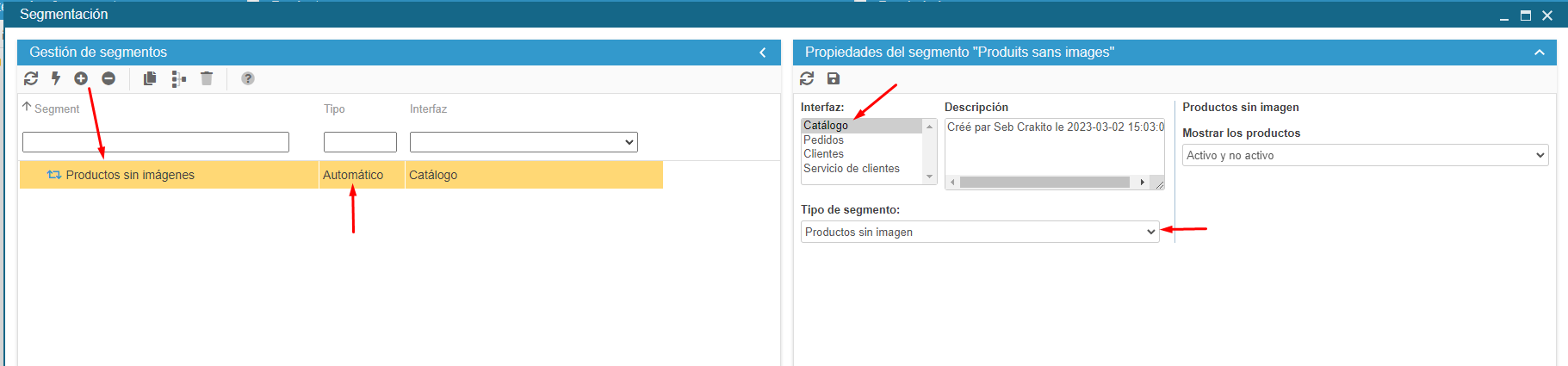This screenshot has width=1568, height=366.
Task: Click the minus circle icon in segment toolbar
Action: click(x=108, y=78)
